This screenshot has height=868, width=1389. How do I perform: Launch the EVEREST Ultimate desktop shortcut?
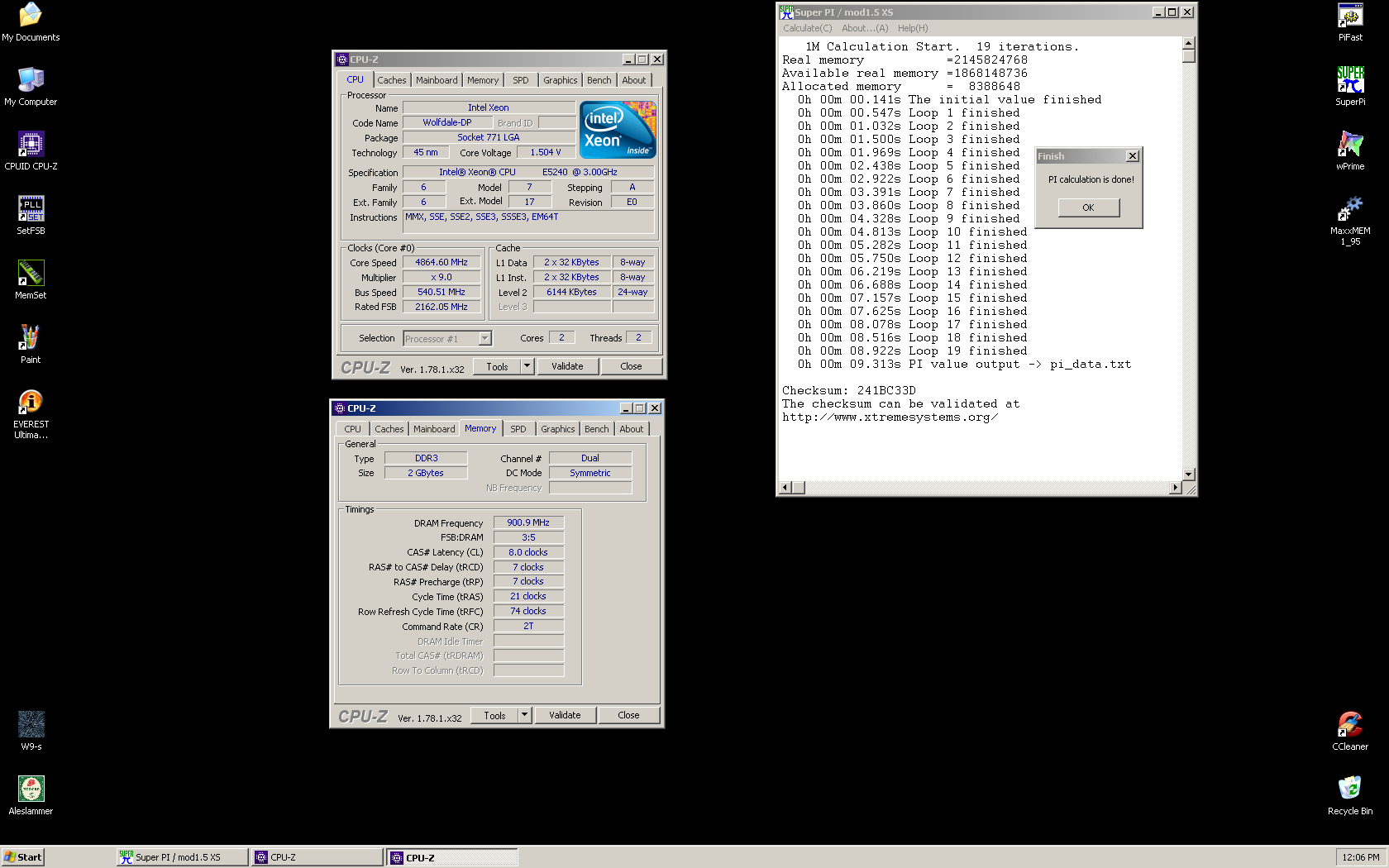click(x=31, y=414)
